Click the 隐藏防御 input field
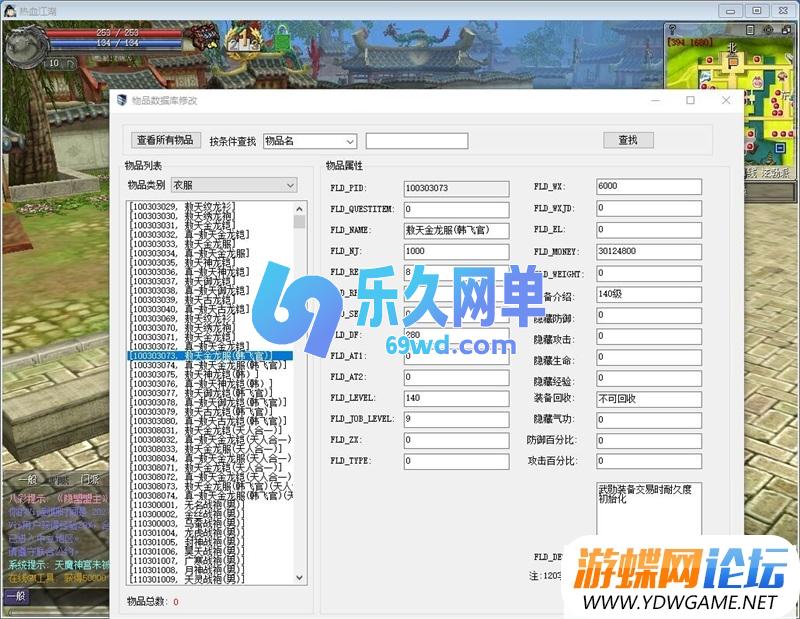Screen dimensions: 800x619 click(x=648, y=315)
